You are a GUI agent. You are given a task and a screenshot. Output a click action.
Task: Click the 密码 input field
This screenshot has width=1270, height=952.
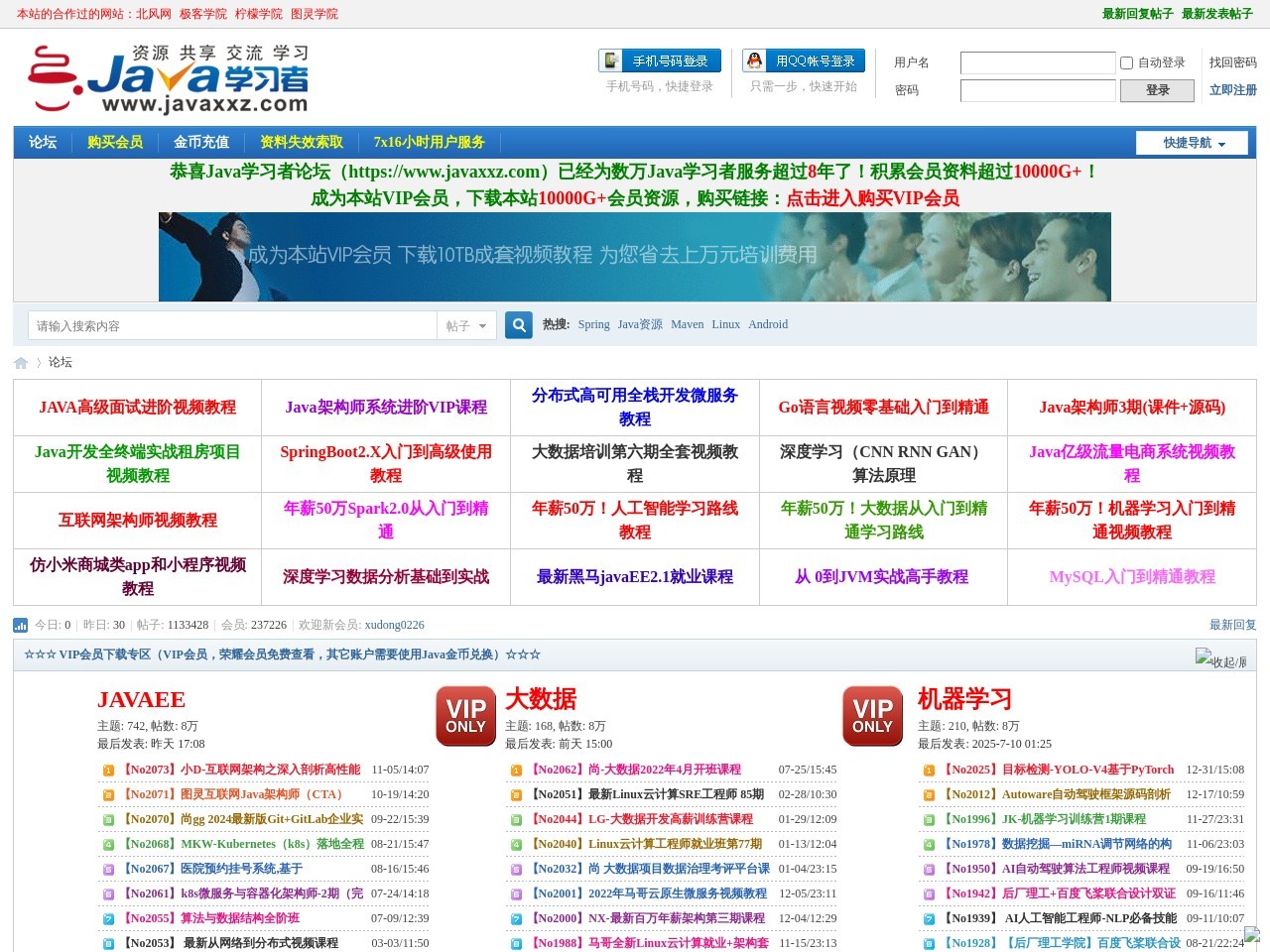[1038, 90]
